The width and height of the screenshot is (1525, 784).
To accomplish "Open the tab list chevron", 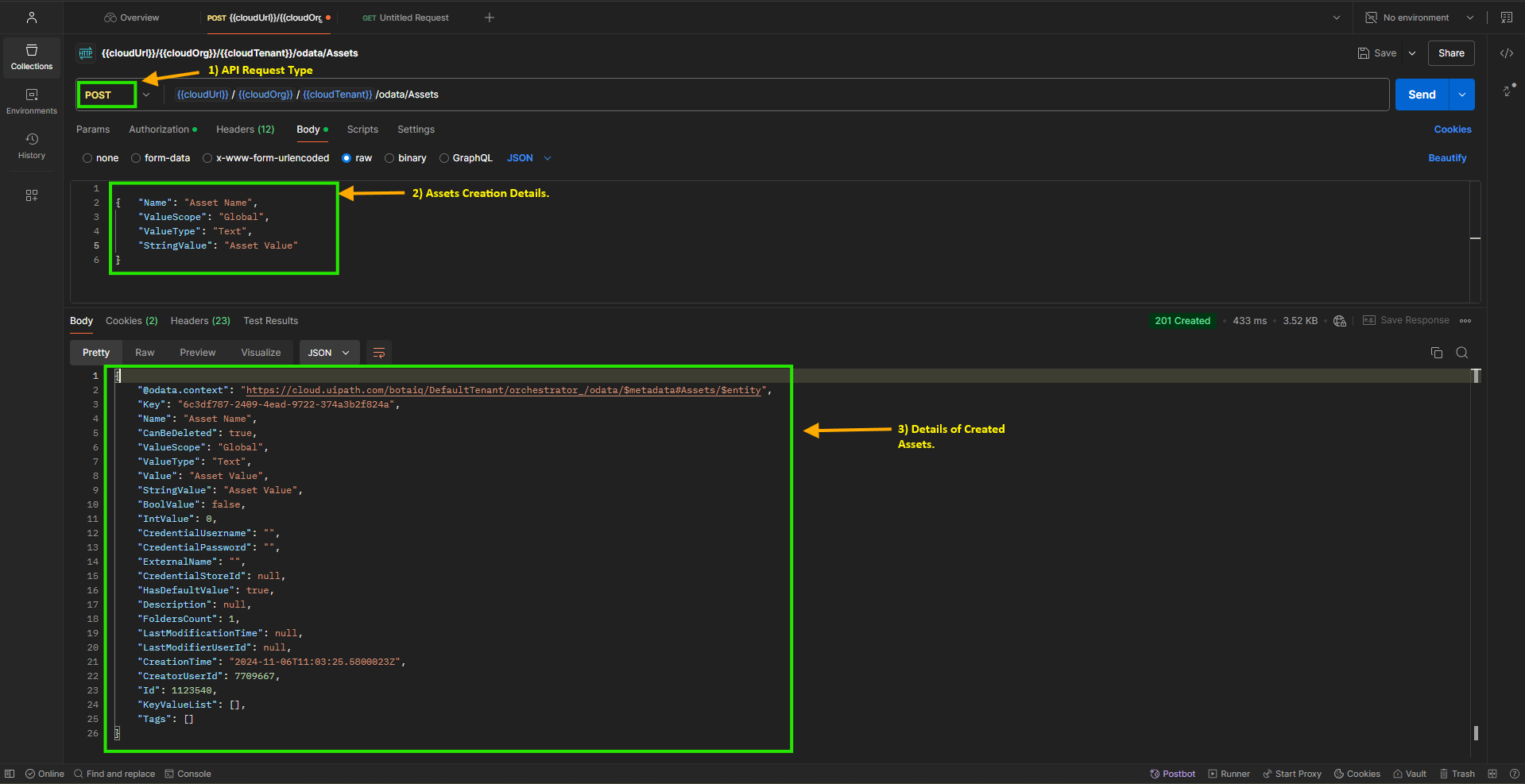I will [x=1337, y=17].
